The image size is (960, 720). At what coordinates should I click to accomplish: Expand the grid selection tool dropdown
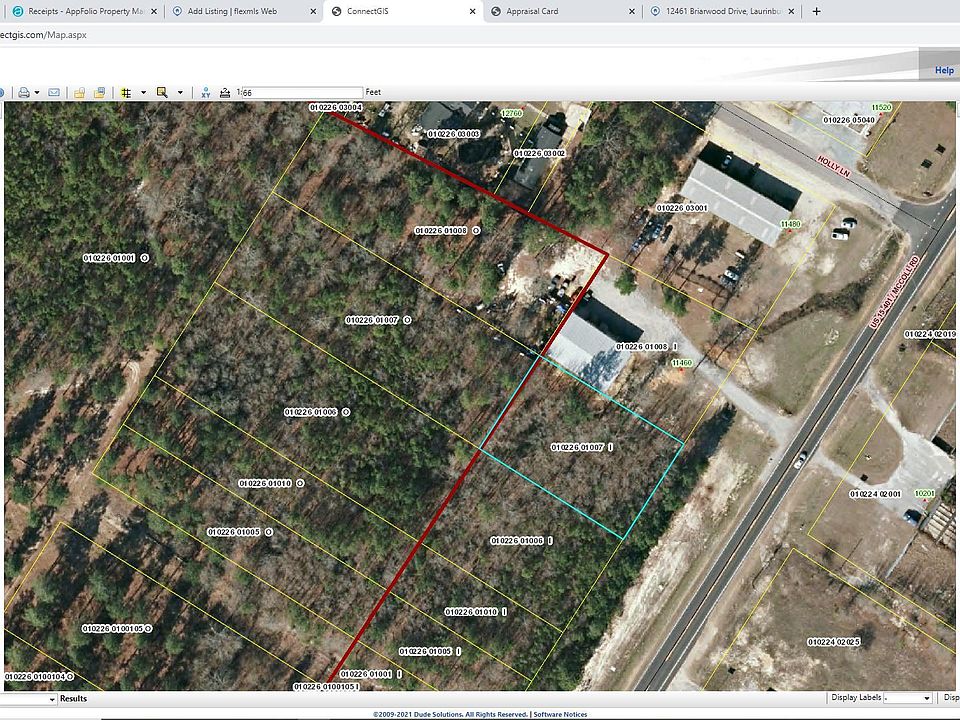[143, 92]
